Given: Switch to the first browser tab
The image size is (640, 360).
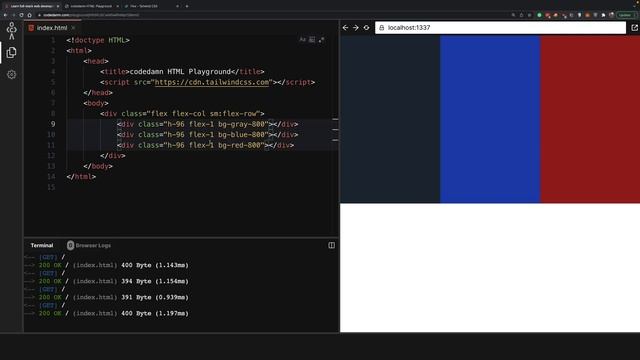Looking at the screenshot, I should pos(32,6).
